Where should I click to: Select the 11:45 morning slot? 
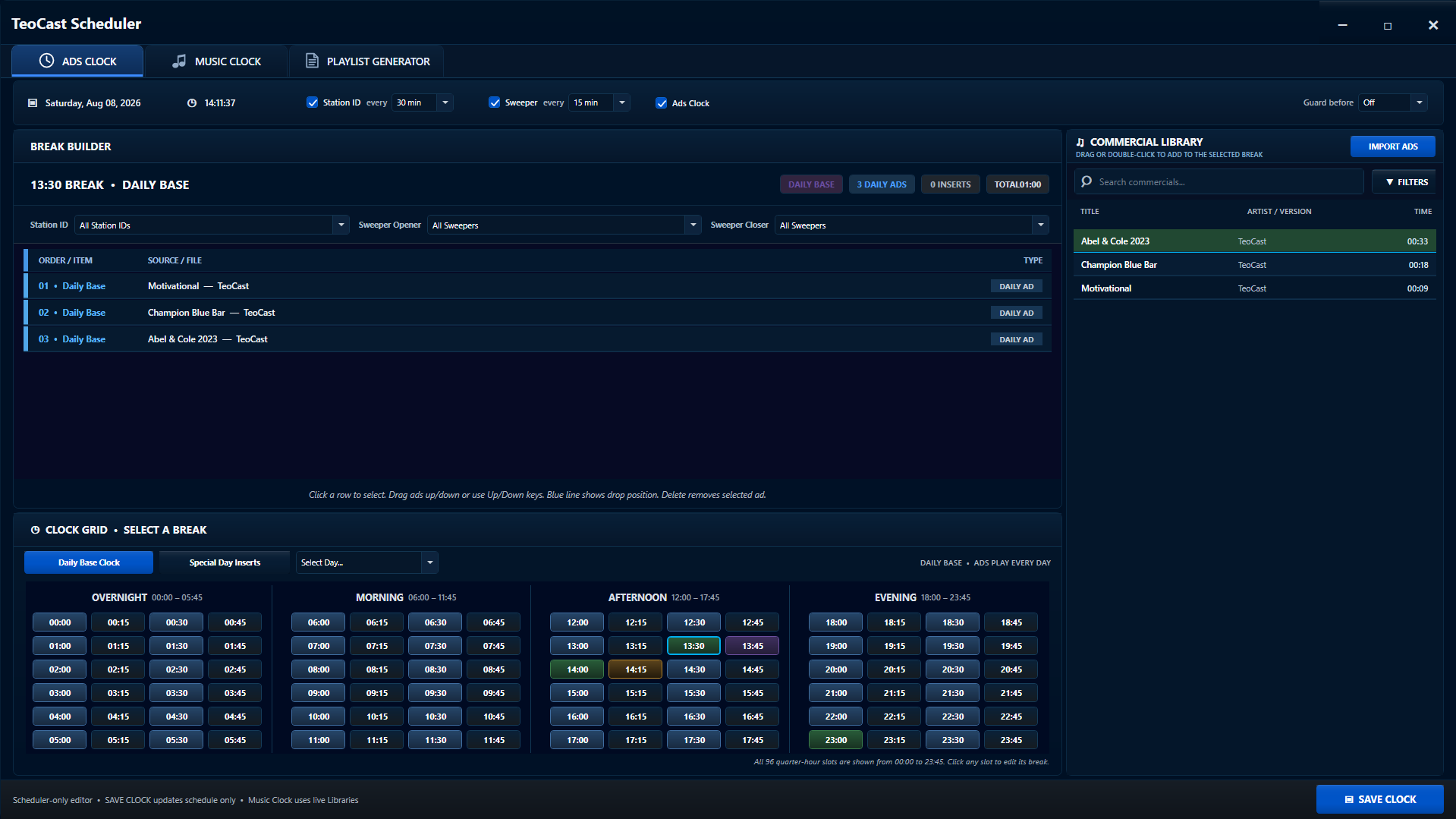click(493, 740)
